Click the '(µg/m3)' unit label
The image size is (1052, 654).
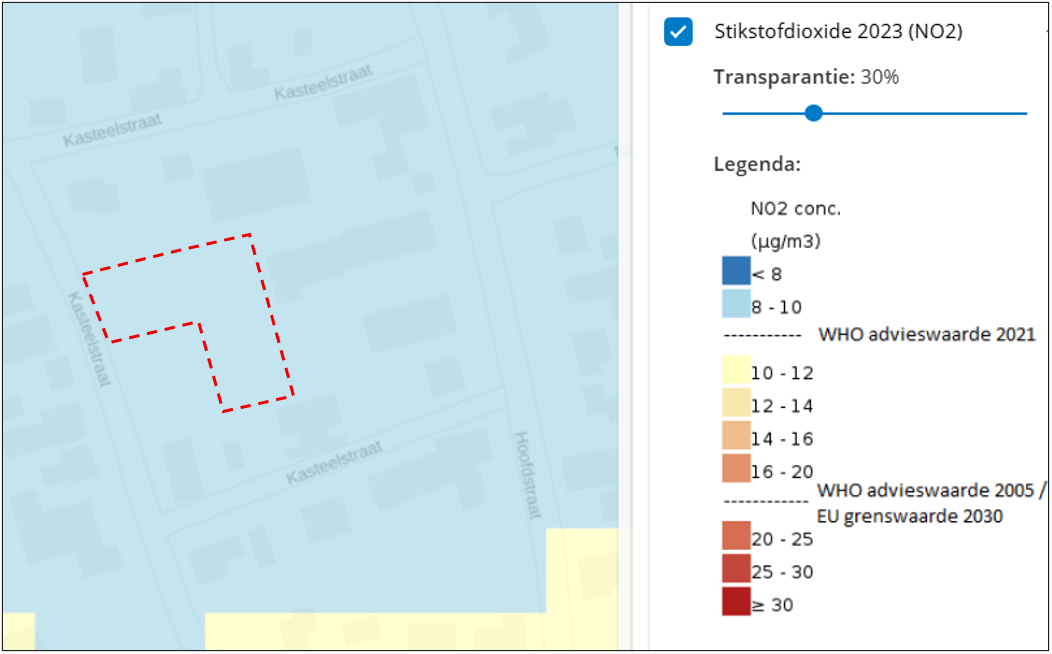pos(786,241)
